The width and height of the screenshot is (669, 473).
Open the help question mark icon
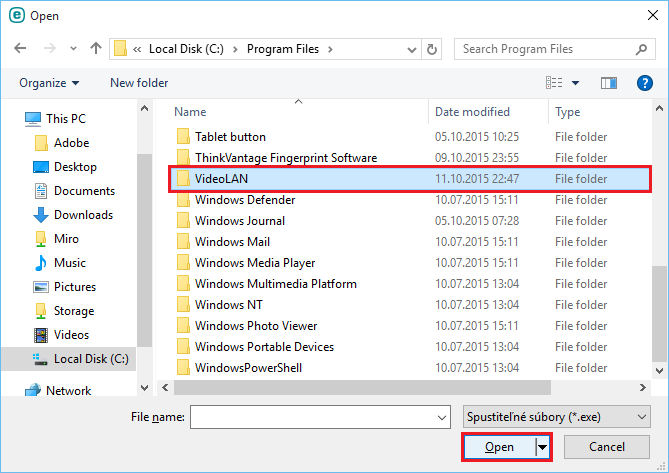(644, 83)
